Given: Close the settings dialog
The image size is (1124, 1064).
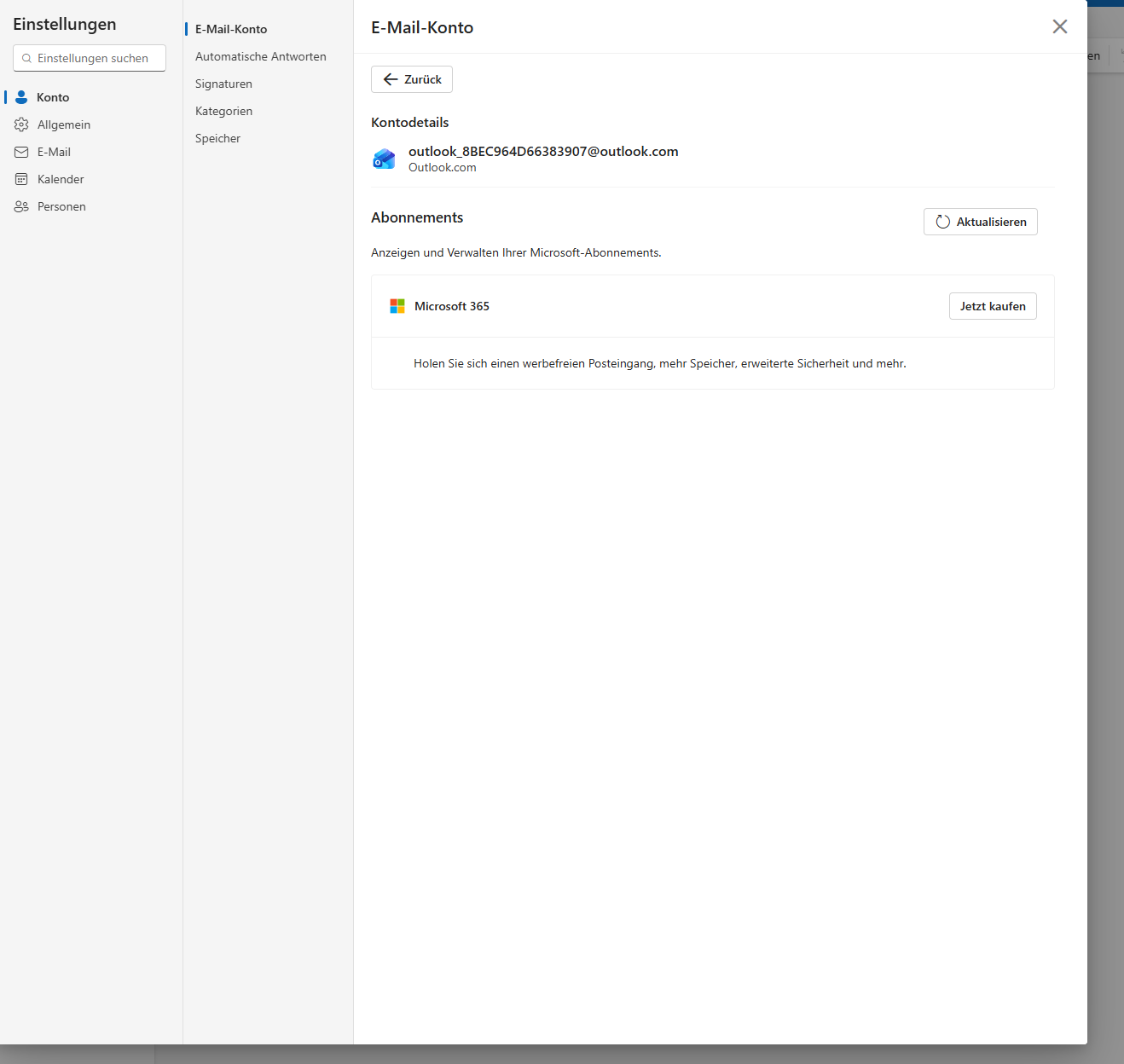Looking at the screenshot, I should pos(1060,26).
